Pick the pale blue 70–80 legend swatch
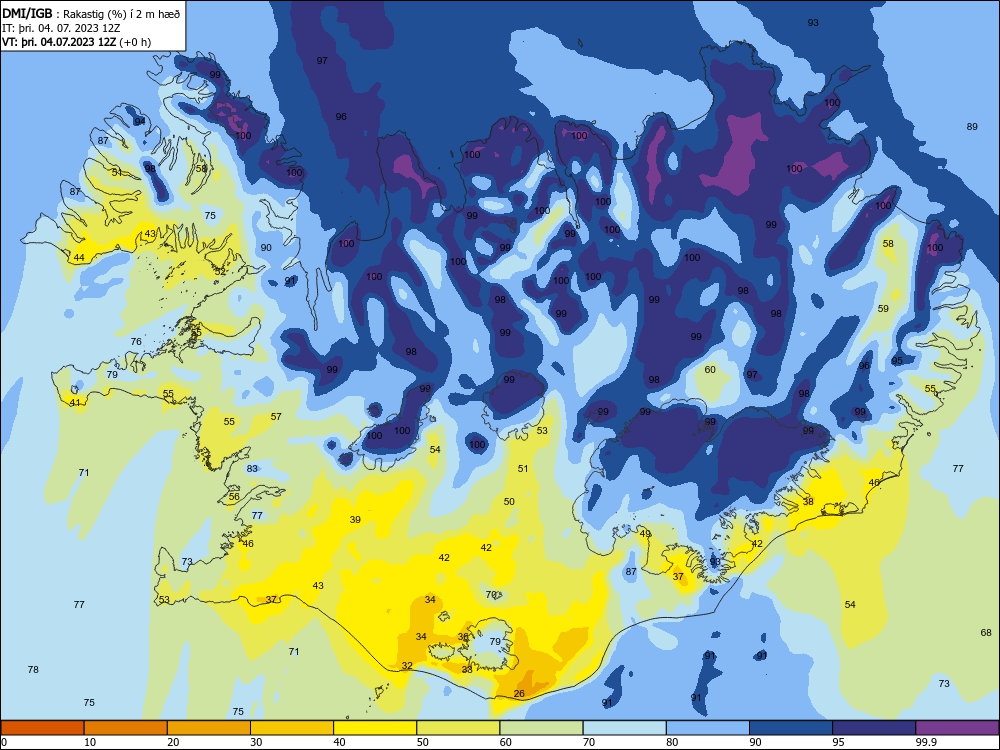This screenshot has width=1000, height=750. 624,728
